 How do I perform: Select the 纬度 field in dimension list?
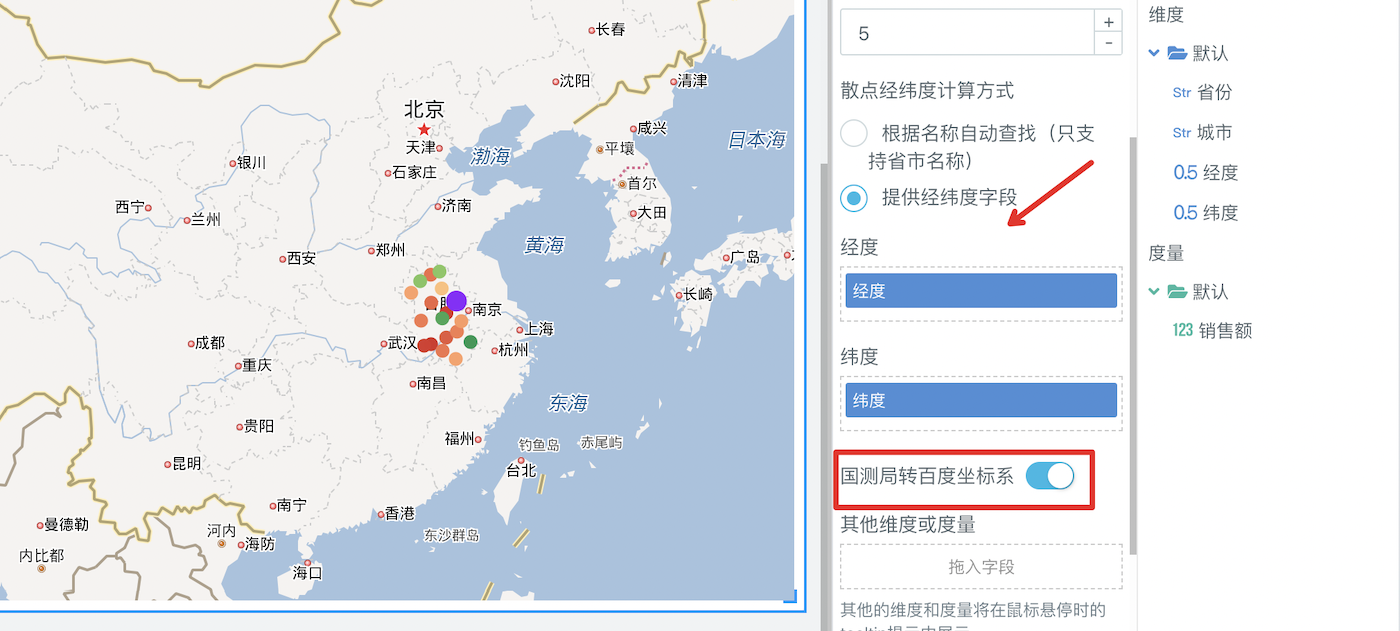tap(1221, 213)
